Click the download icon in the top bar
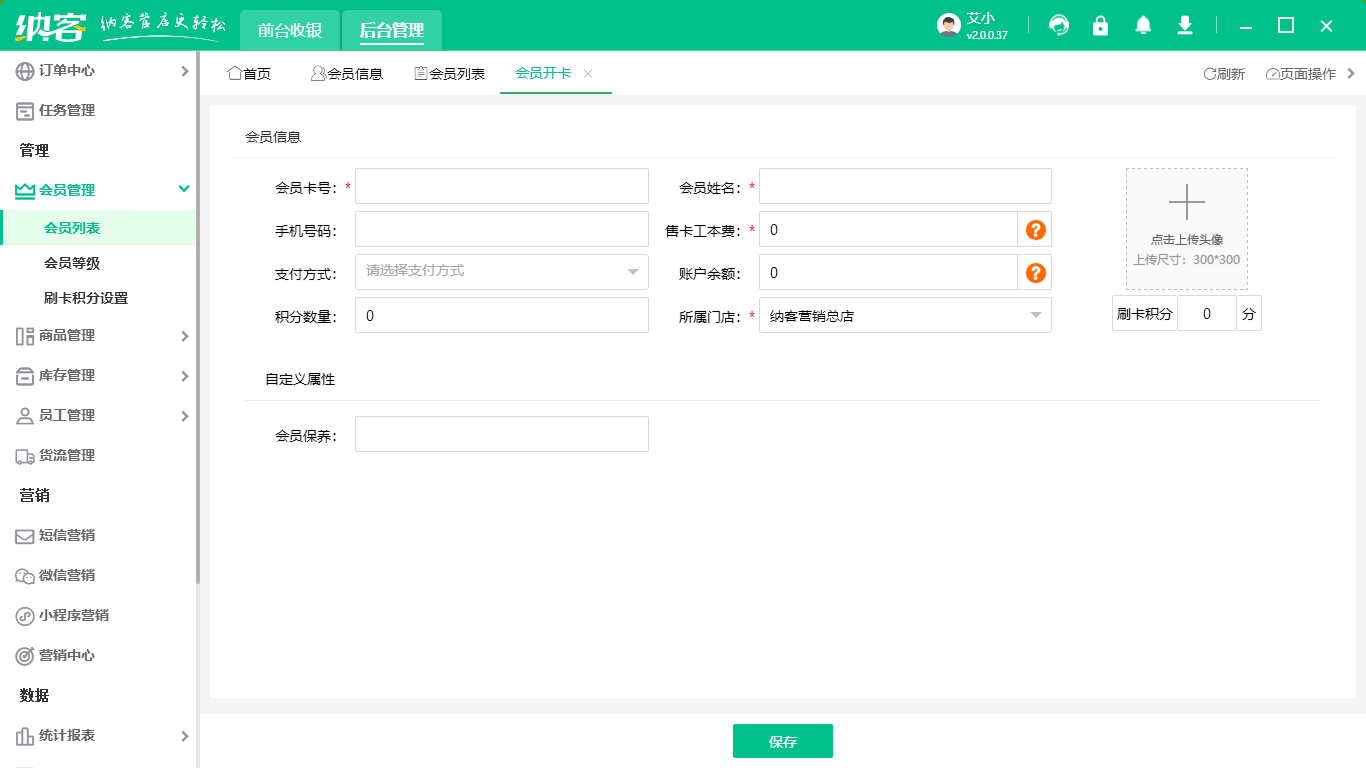 (1184, 25)
